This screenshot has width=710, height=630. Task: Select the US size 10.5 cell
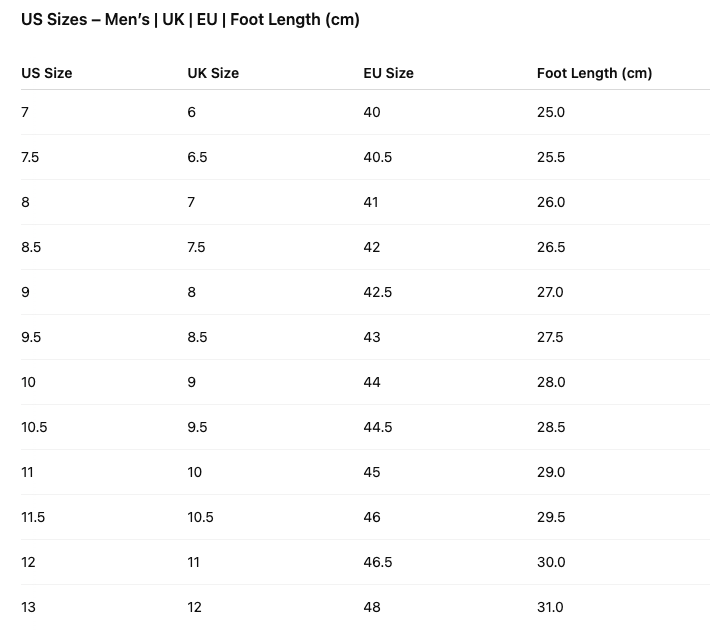(34, 427)
